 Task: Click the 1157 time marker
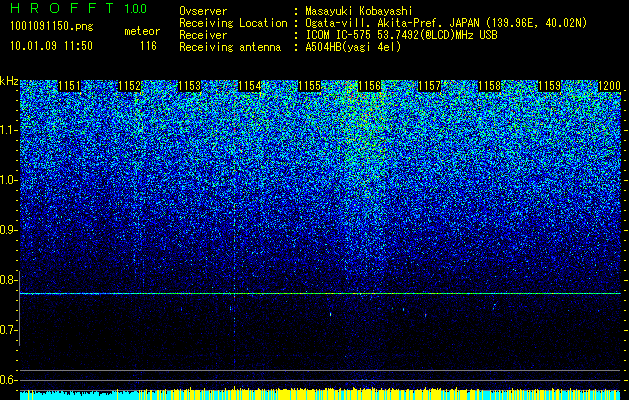coord(429,86)
